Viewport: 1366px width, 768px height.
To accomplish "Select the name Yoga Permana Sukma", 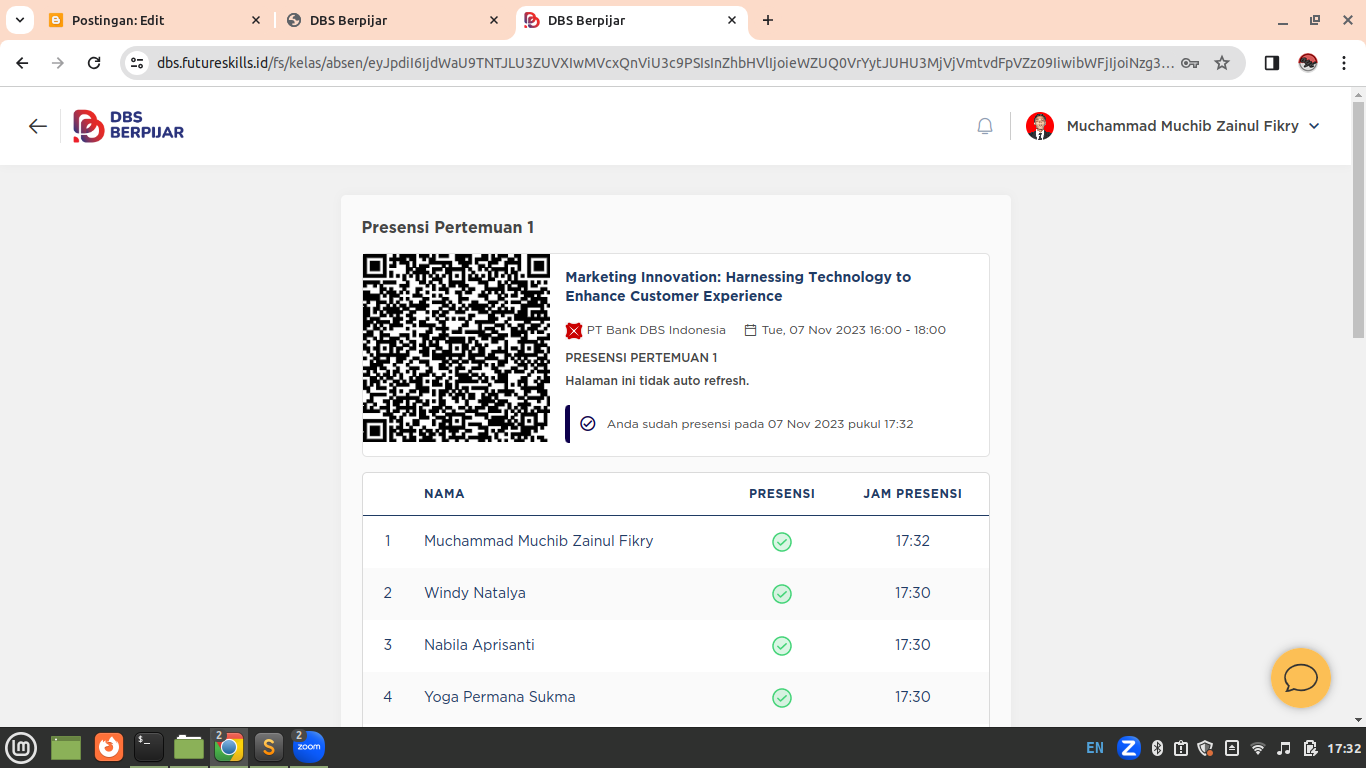I will click(500, 697).
